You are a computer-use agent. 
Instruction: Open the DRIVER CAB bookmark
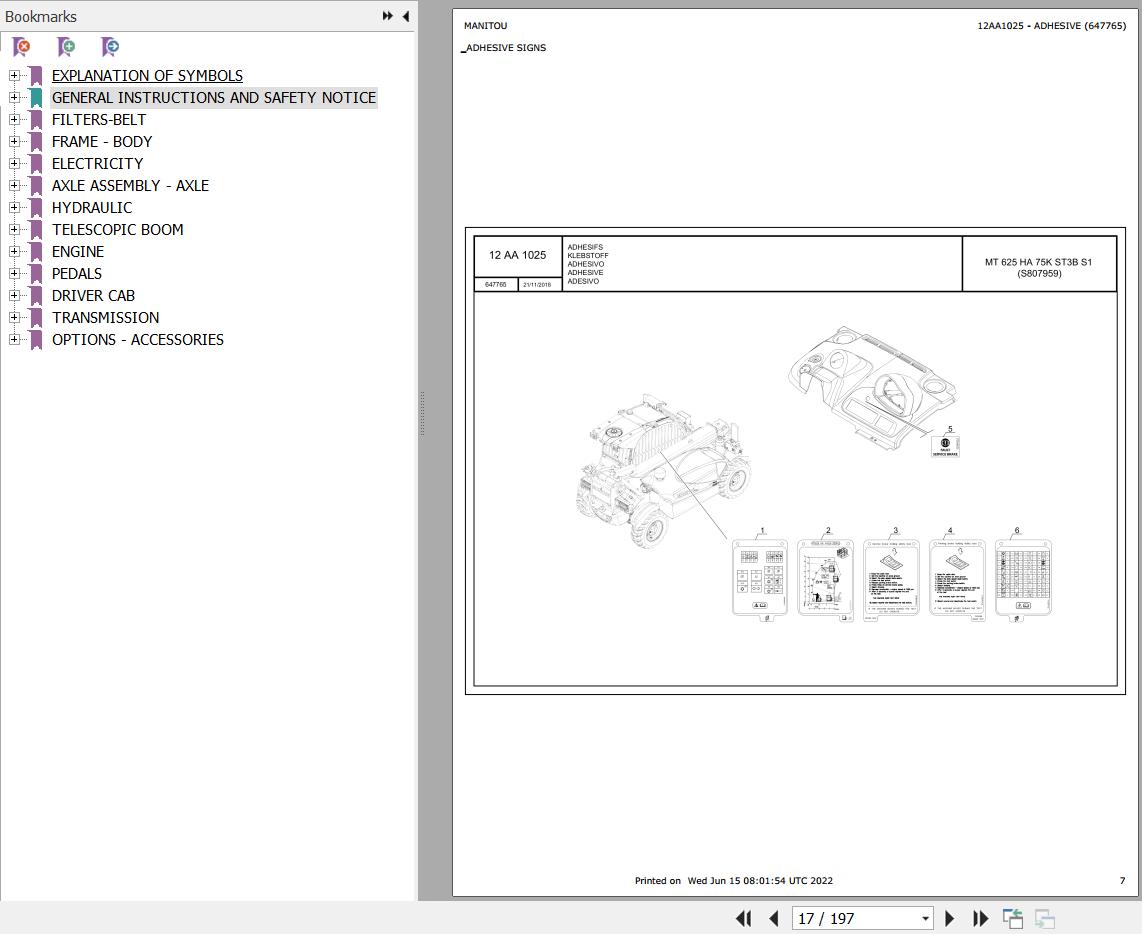tap(93, 296)
